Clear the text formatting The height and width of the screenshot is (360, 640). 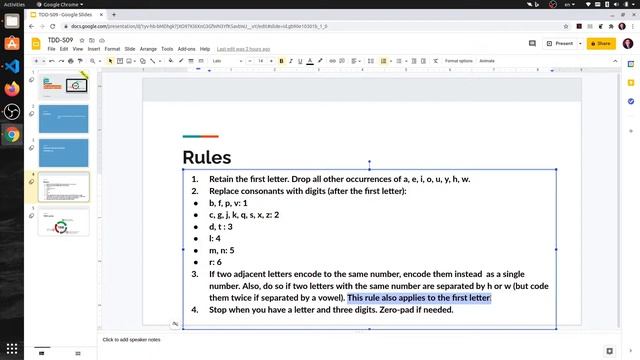[436, 61]
